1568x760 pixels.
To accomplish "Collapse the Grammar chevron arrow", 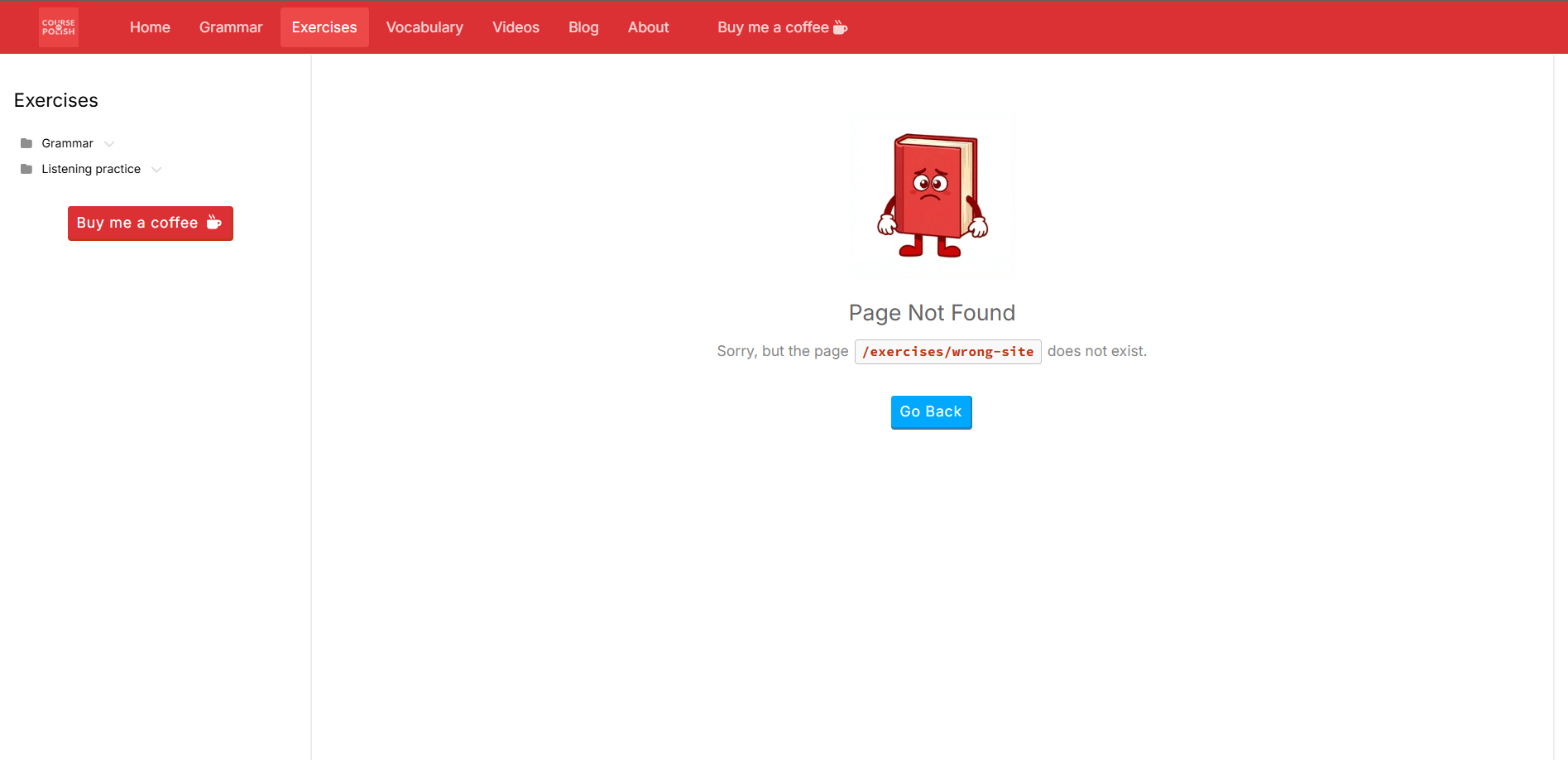I will [x=109, y=143].
